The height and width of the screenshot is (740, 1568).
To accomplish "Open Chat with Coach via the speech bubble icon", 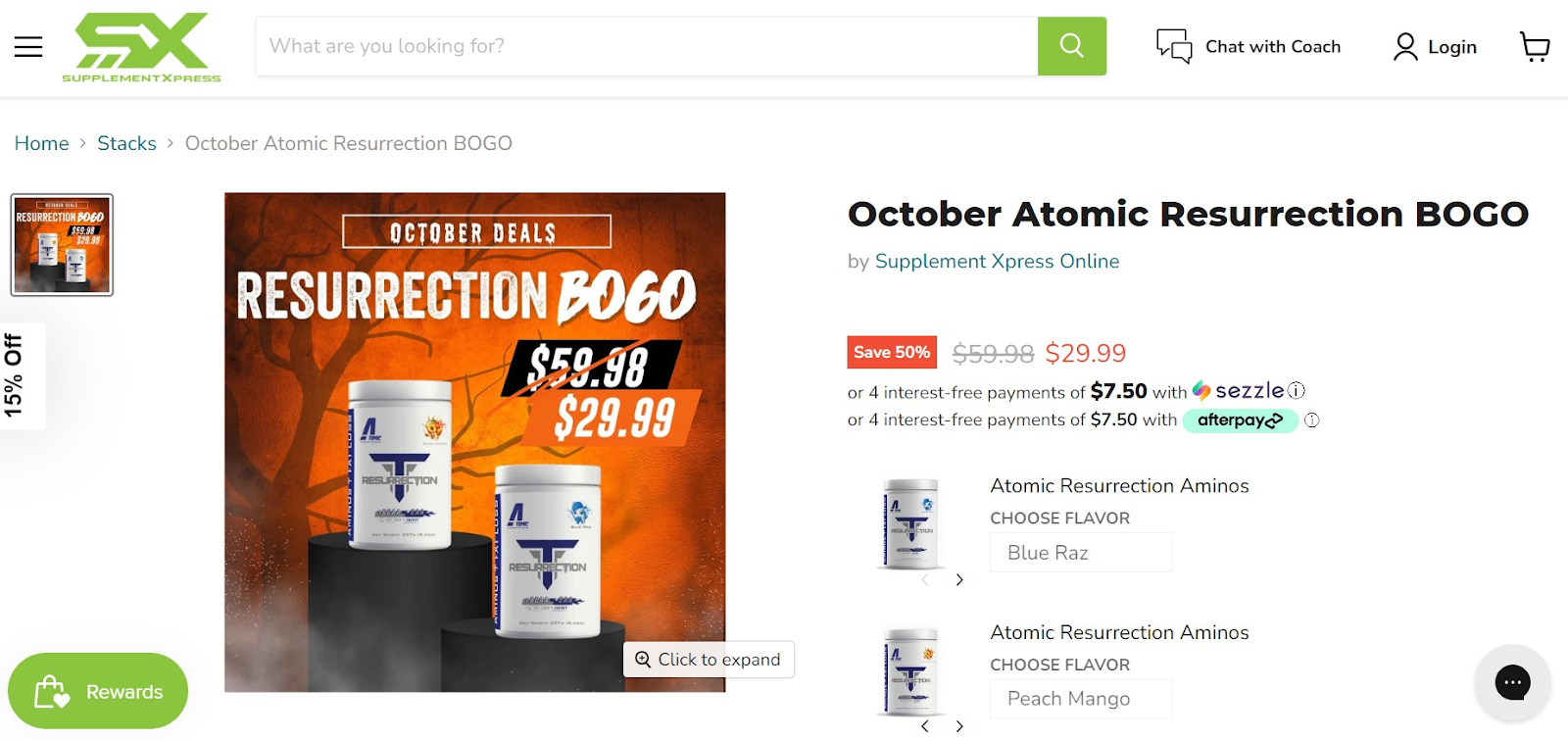I will coord(1172,45).
